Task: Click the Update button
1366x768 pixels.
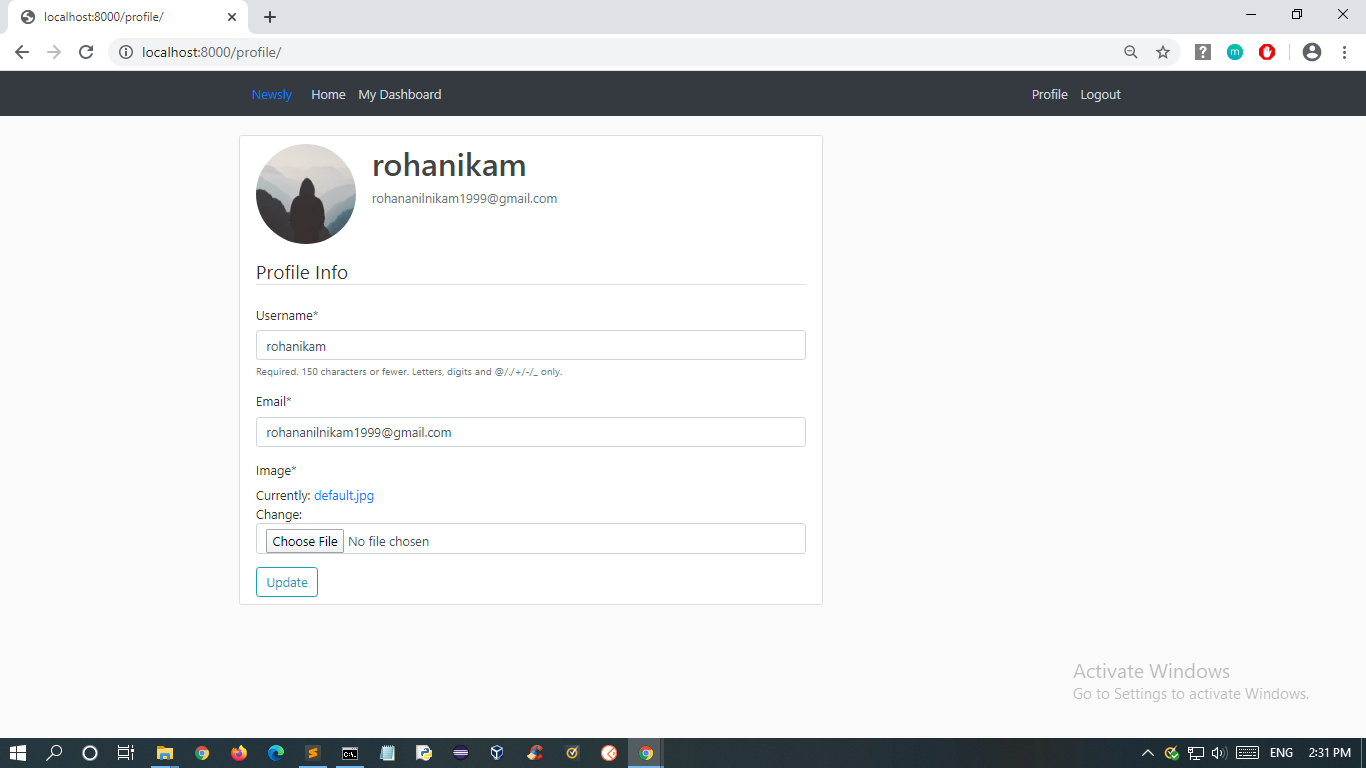Action: (x=287, y=582)
